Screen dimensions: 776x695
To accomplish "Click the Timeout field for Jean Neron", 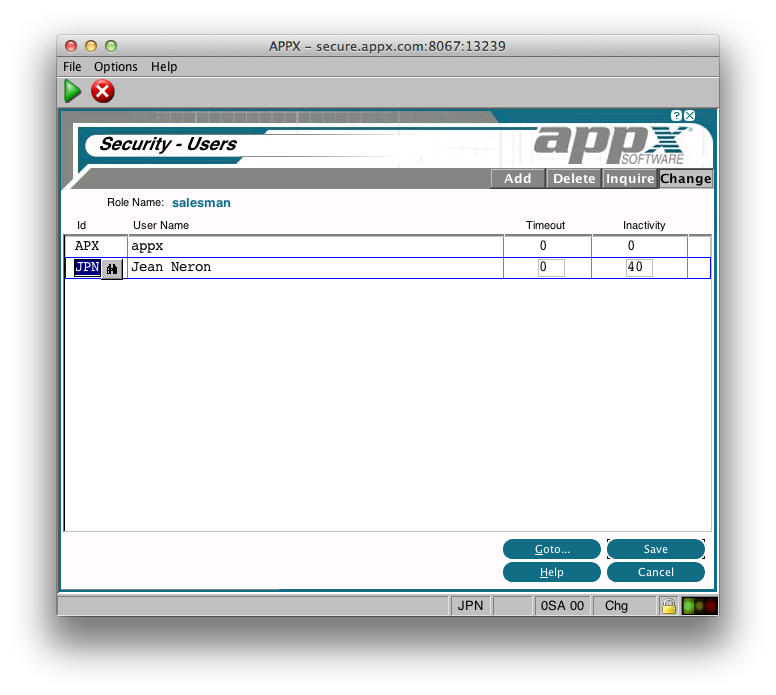I will coord(551,268).
